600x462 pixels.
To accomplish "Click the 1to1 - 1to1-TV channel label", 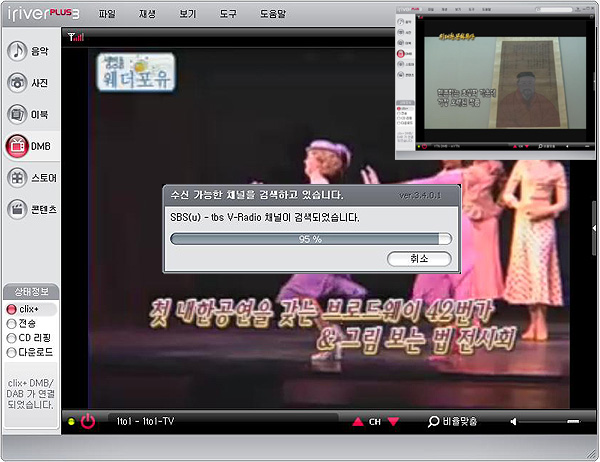I will (145, 421).
